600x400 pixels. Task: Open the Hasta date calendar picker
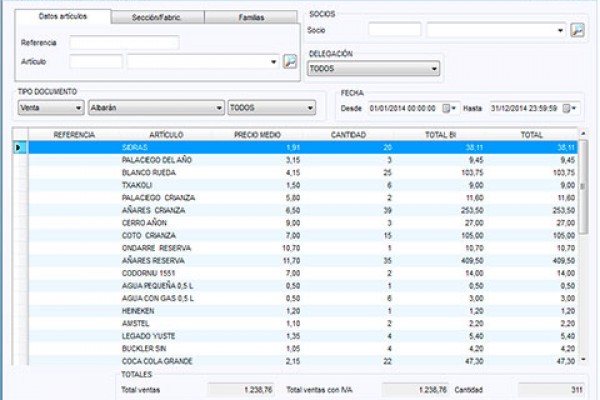tap(569, 108)
